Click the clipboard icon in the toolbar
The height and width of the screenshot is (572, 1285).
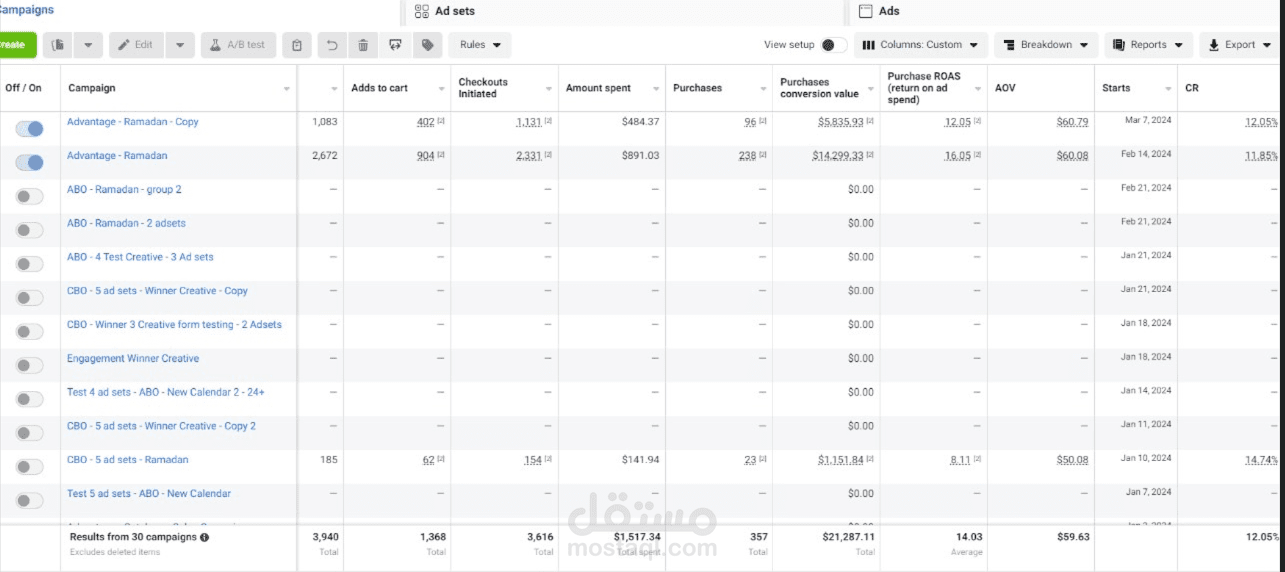(x=297, y=45)
